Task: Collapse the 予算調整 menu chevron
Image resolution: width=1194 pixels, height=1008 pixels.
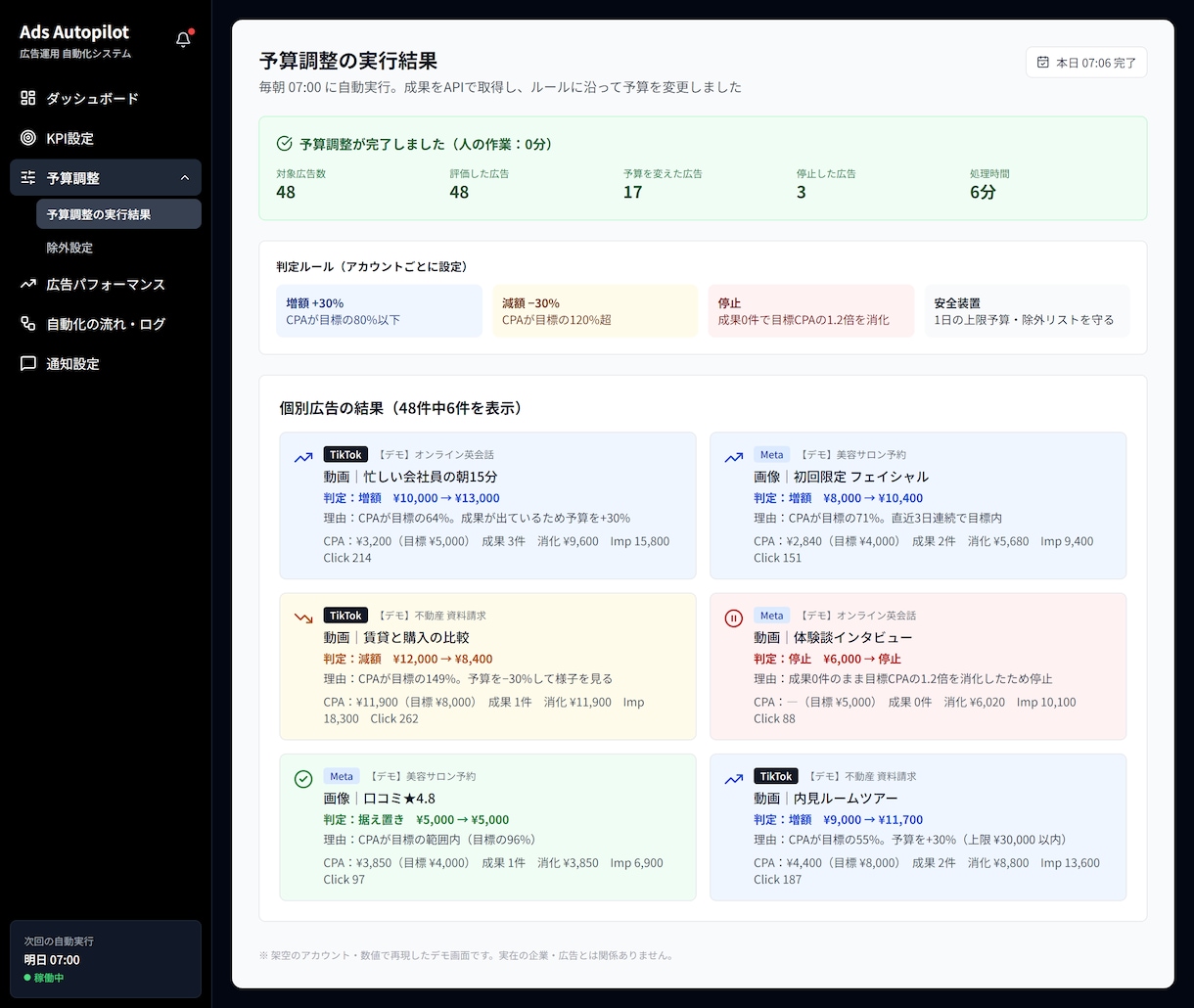Action: 185,178
